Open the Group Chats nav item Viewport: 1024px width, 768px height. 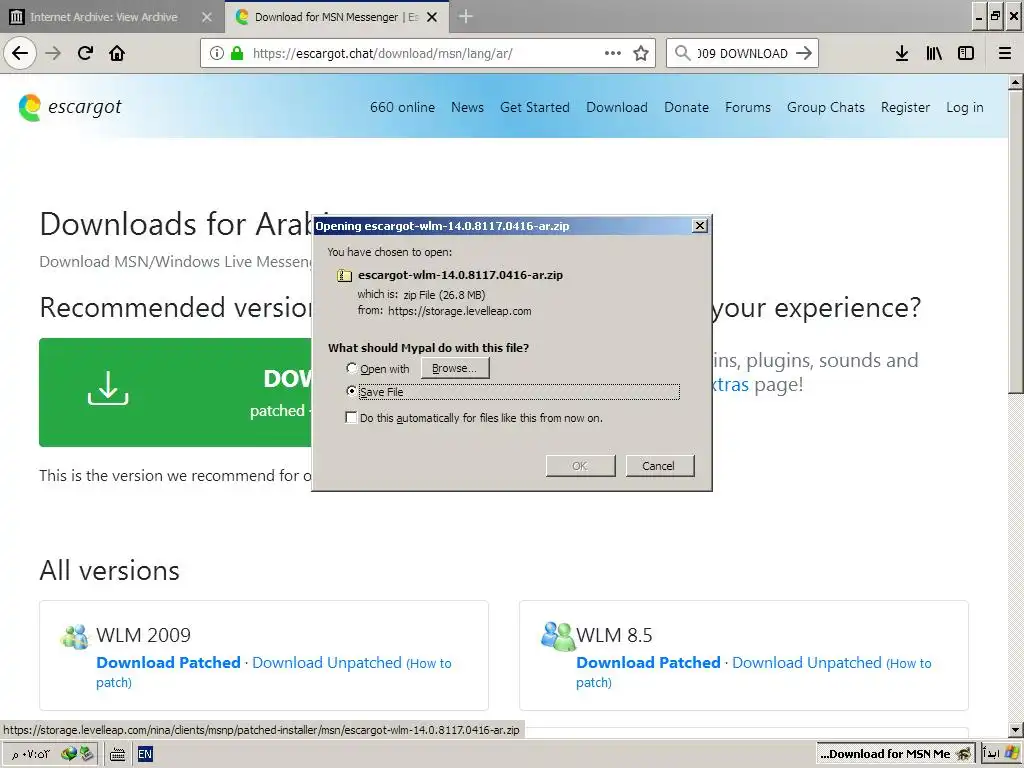(825, 107)
